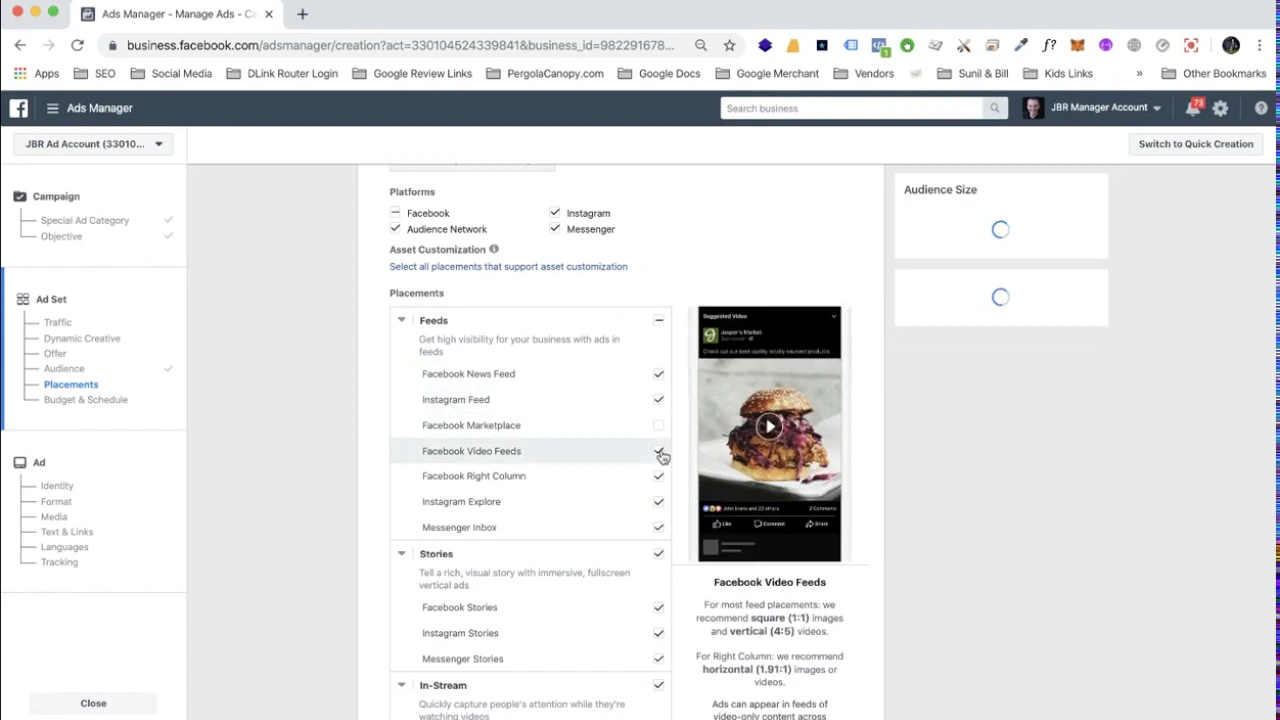This screenshot has height=720, width=1280.
Task: Select Dynamic Creative in the sidebar
Action: pos(82,338)
